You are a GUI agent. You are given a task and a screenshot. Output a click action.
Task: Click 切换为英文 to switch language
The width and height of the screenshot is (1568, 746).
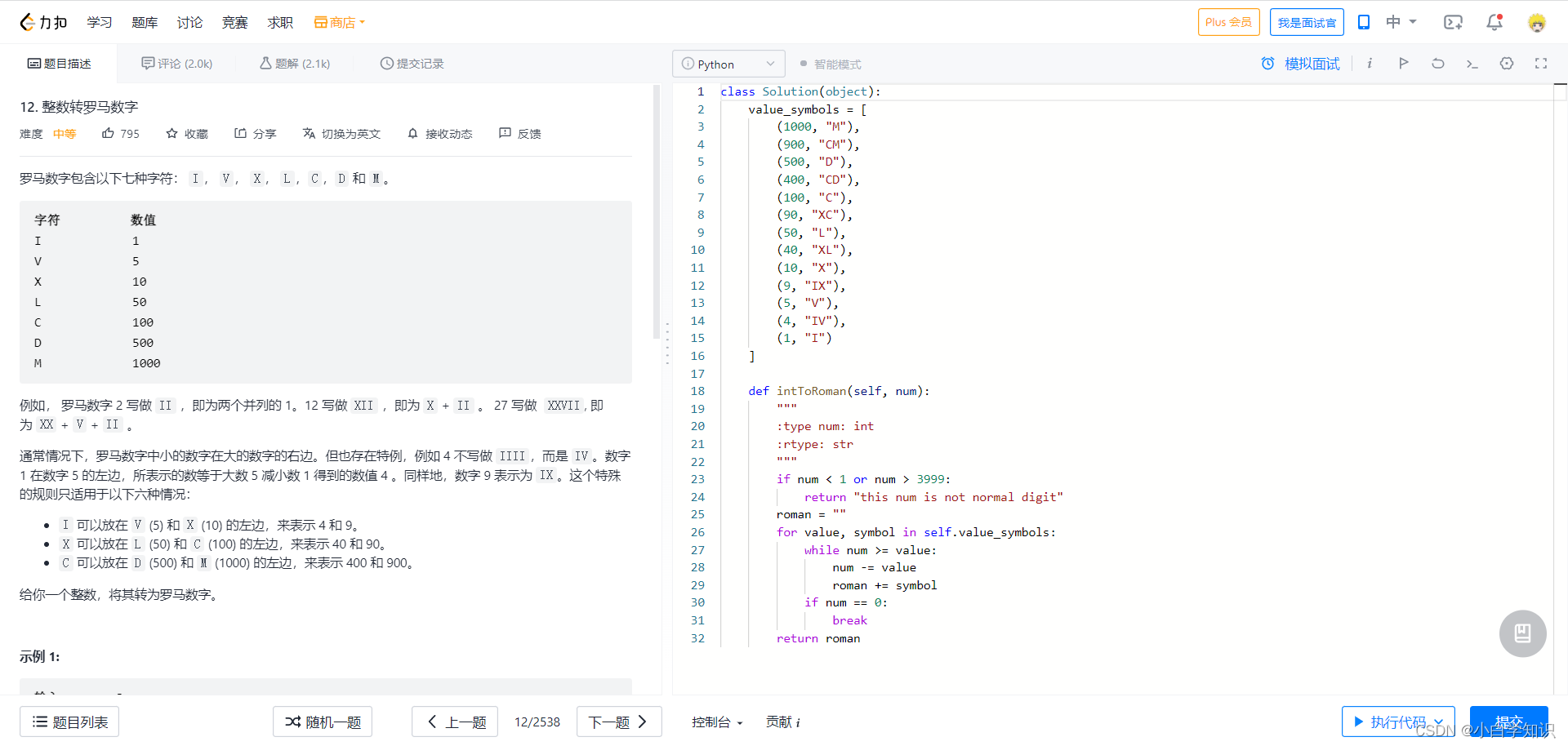(341, 133)
